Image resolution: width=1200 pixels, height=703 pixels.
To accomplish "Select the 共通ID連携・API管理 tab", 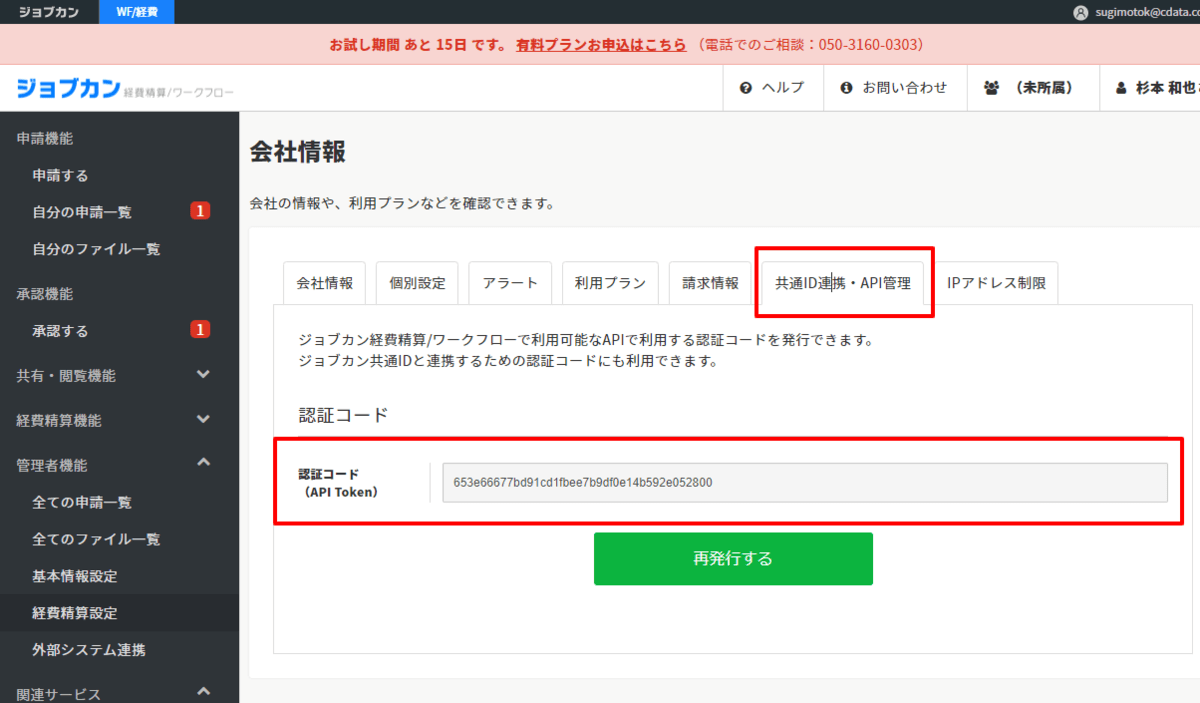I will click(x=843, y=283).
